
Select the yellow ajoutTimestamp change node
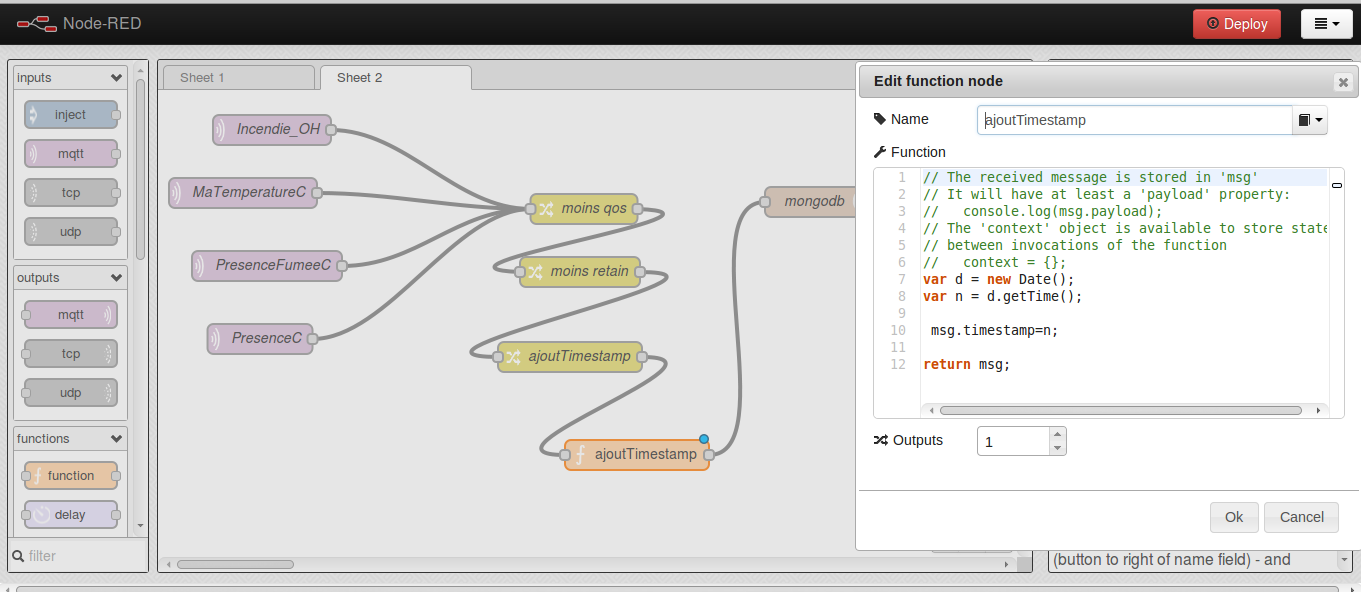(x=570, y=356)
